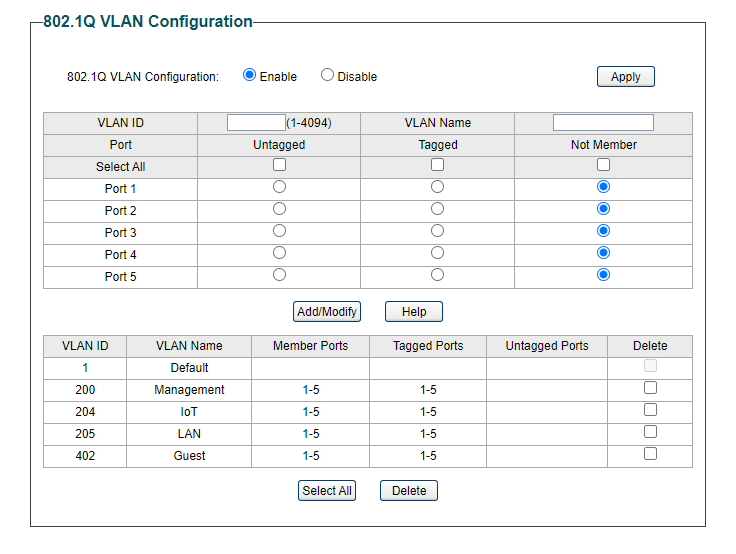Click VLAN ID 204 cell

(85, 412)
